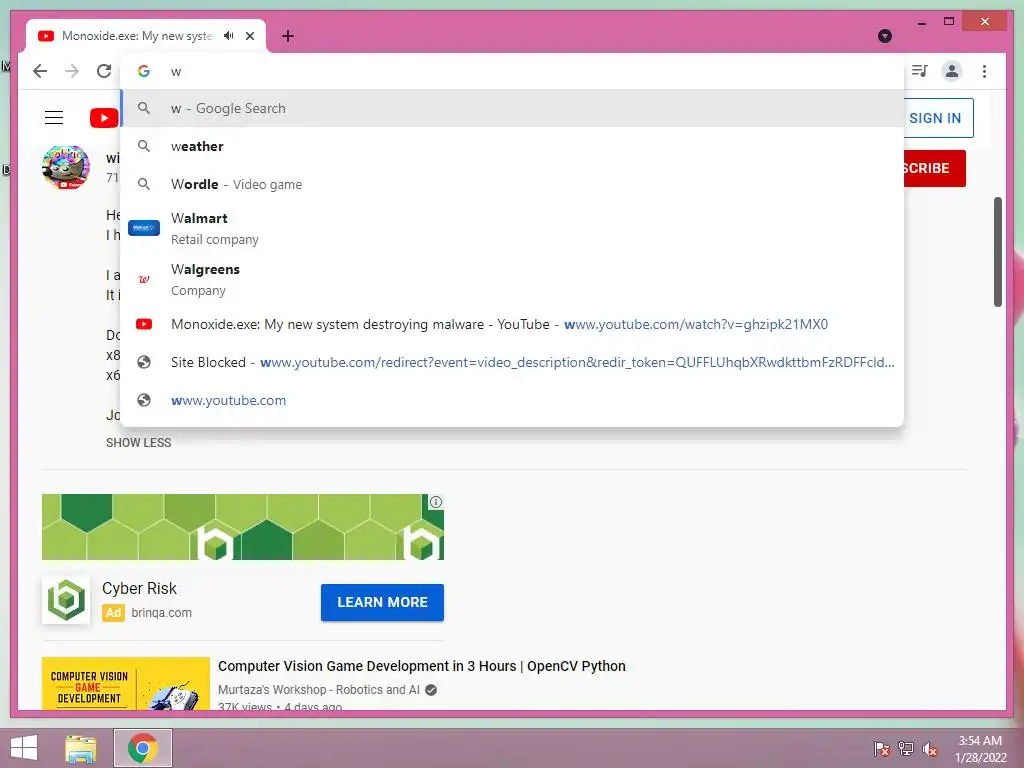
Task: Open the YouTube hamburger menu
Action: pos(54,118)
